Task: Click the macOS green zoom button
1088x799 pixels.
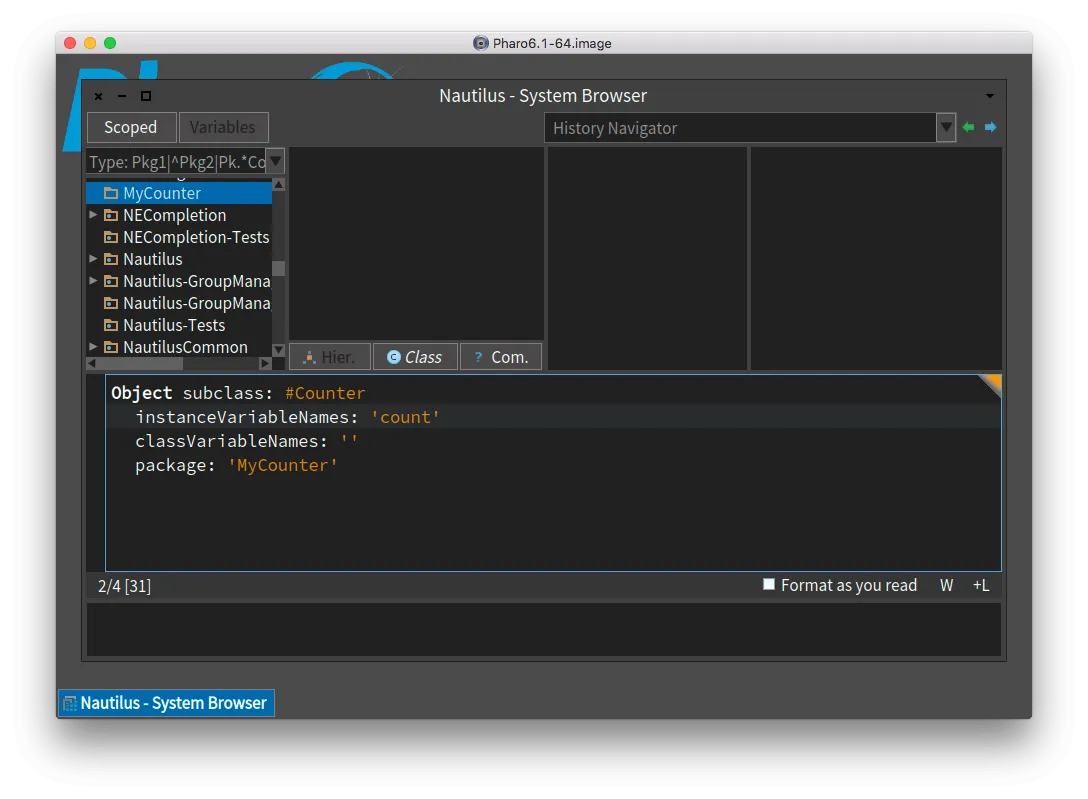Action: [110, 43]
